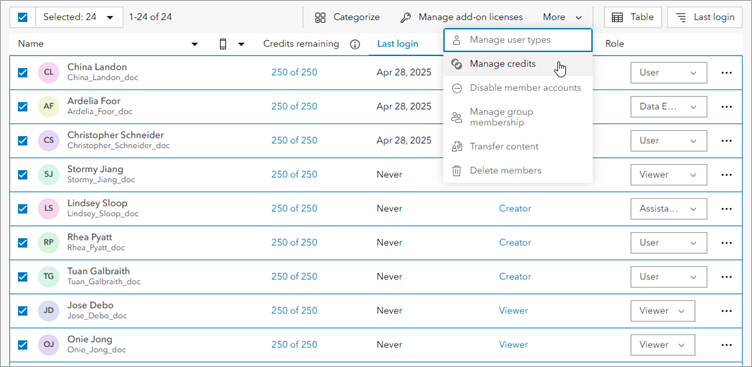Click the Manage add-on licenses key icon
Viewport: 752px width, 367px height.
pyautogui.click(x=405, y=17)
